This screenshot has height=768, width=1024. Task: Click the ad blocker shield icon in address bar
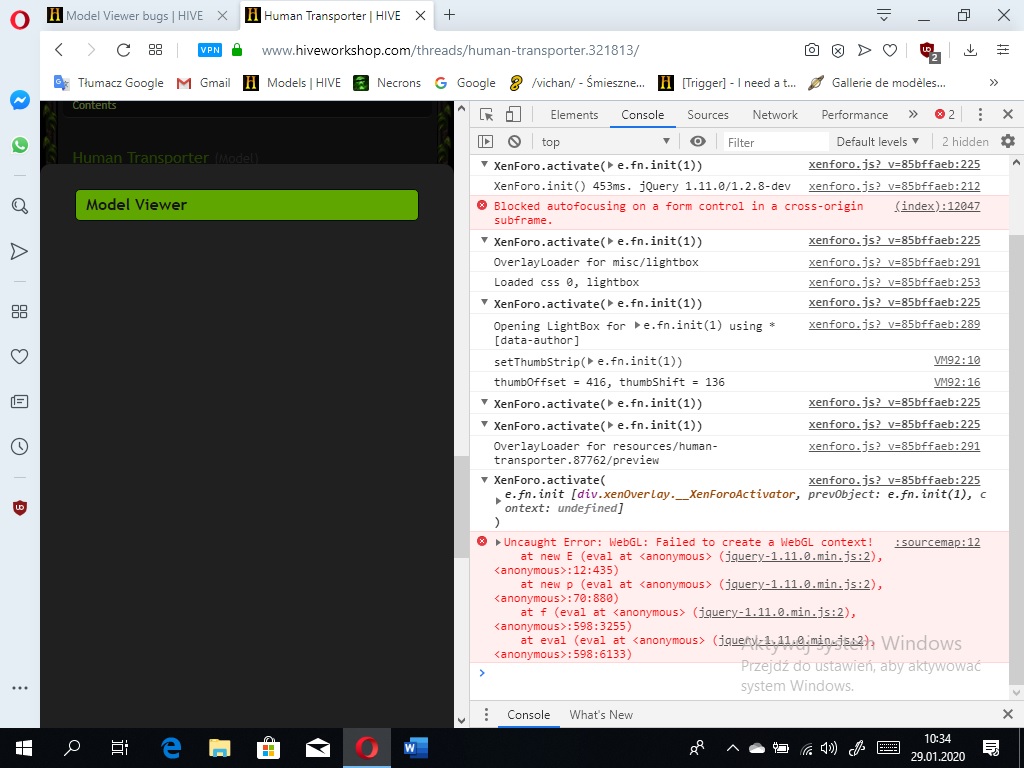point(838,50)
